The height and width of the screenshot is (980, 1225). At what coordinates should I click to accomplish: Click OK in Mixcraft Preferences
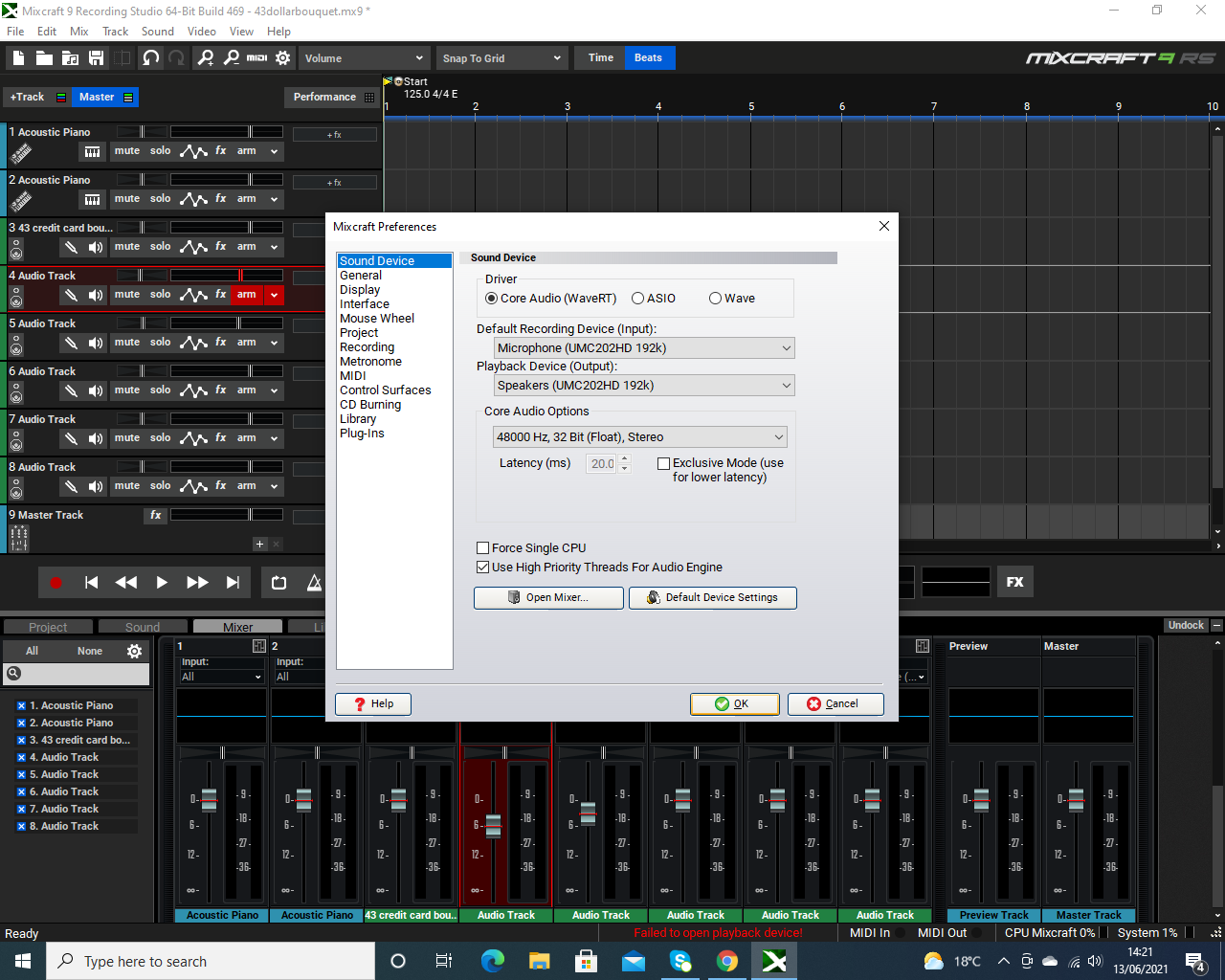click(x=735, y=703)
